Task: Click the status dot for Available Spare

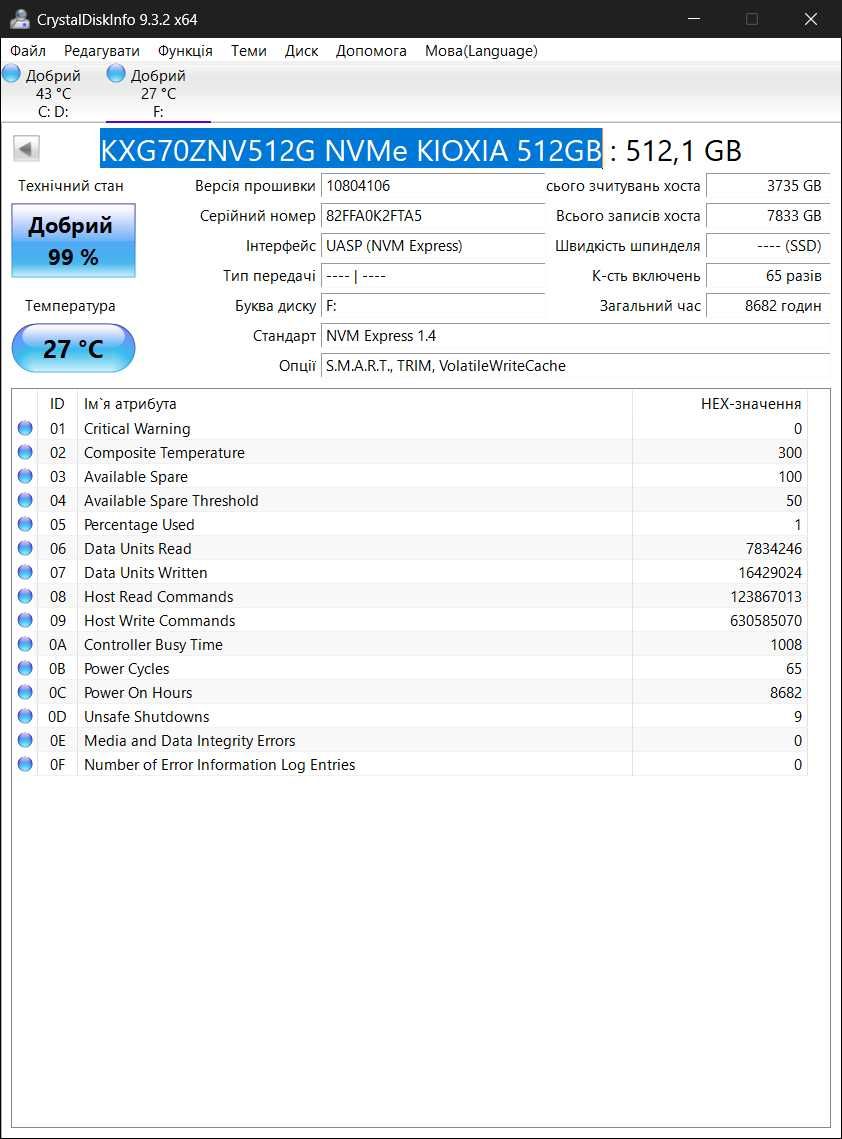Action: [x=25, y=476]
